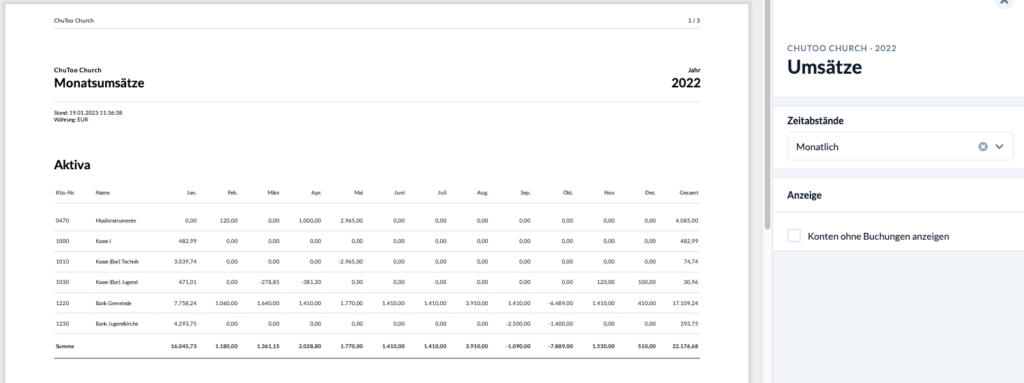
Task: Click the Anzeige section header
Action: tap(804, 195)
